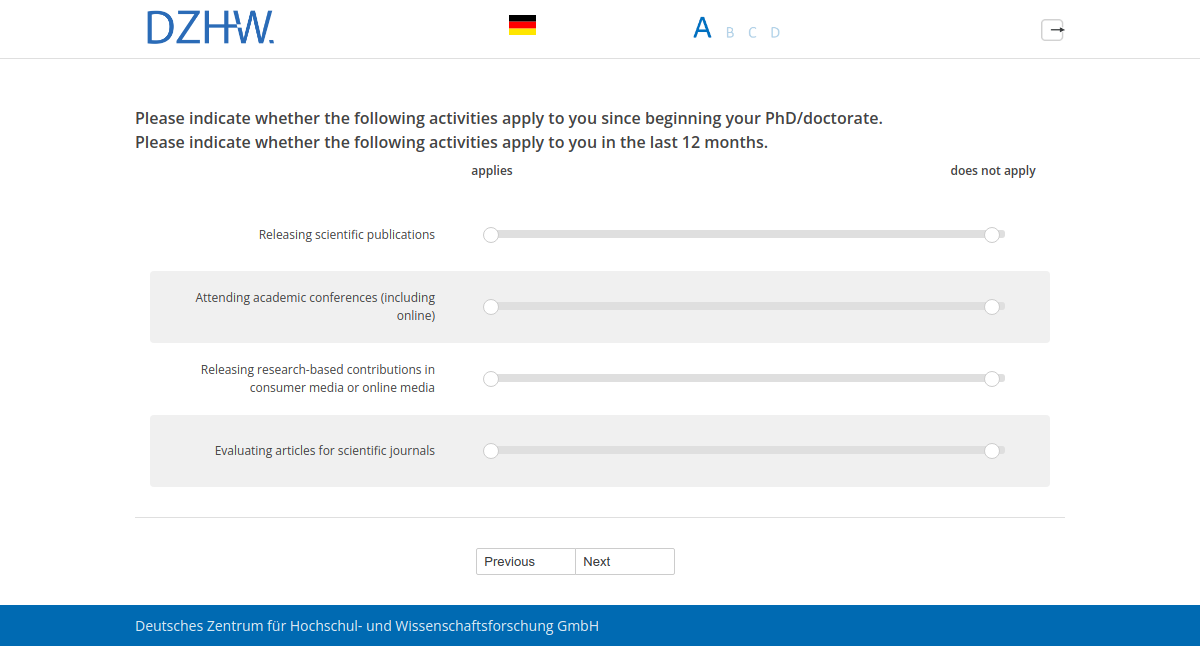Click the middle of the evaluating articles slider track
This screenshot has width=1200, height=655.
coord(742,451)
